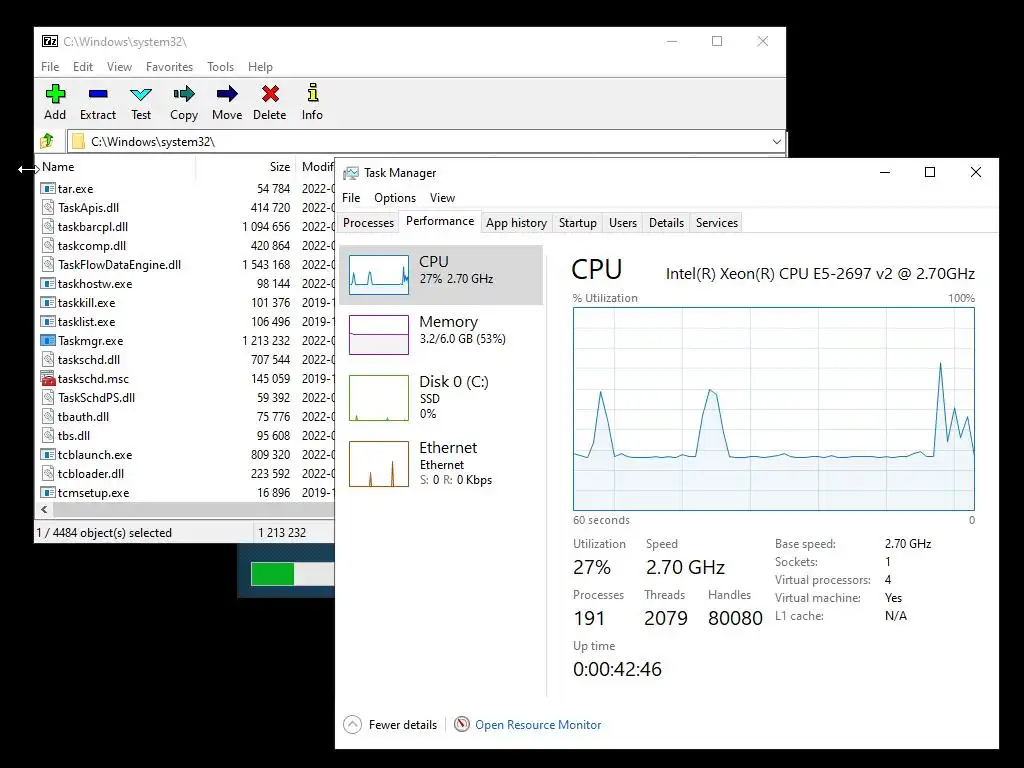Select the tbauth.dll row

coord(186,417)
